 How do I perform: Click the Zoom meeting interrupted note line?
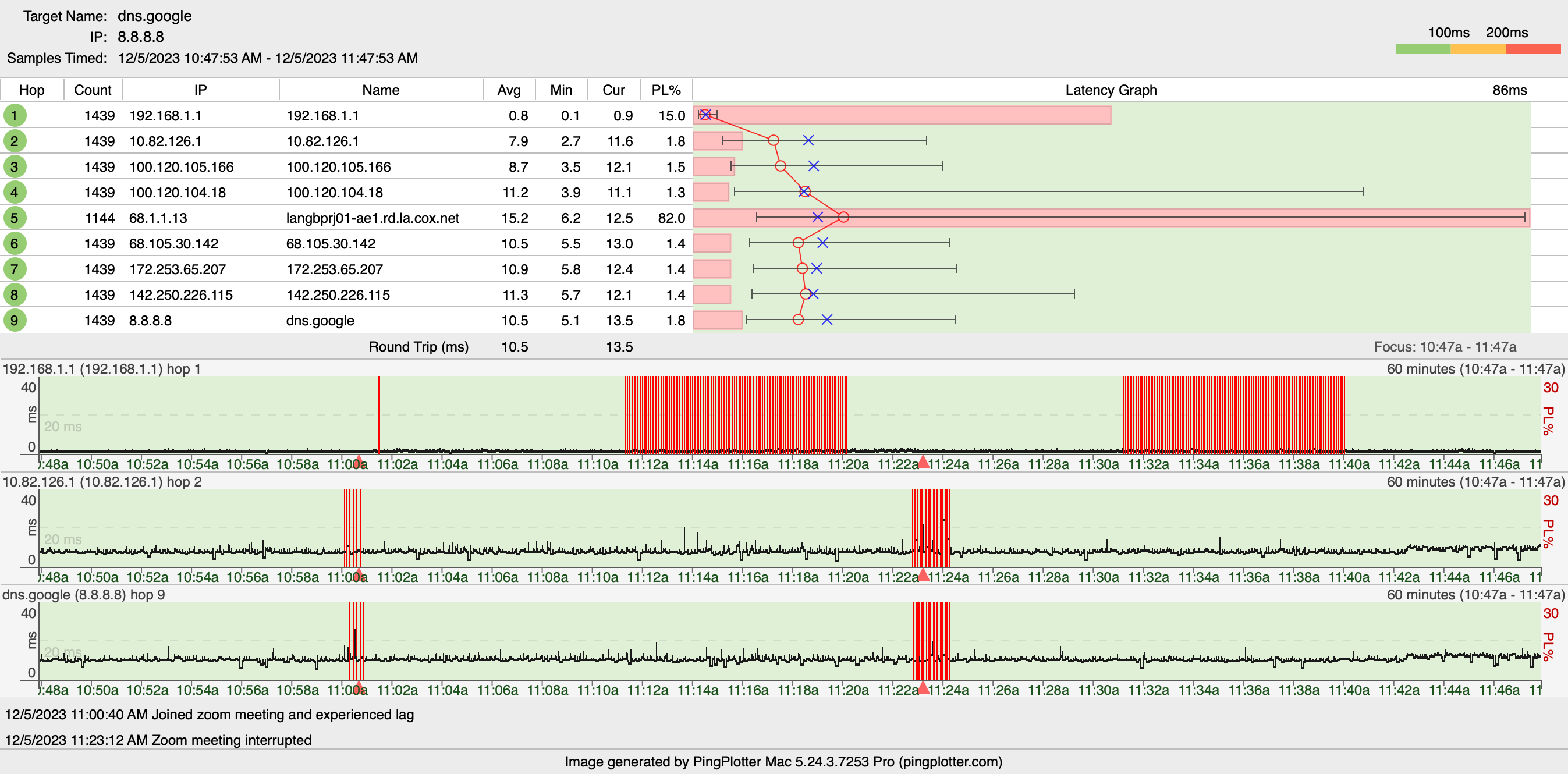(158, 740)
